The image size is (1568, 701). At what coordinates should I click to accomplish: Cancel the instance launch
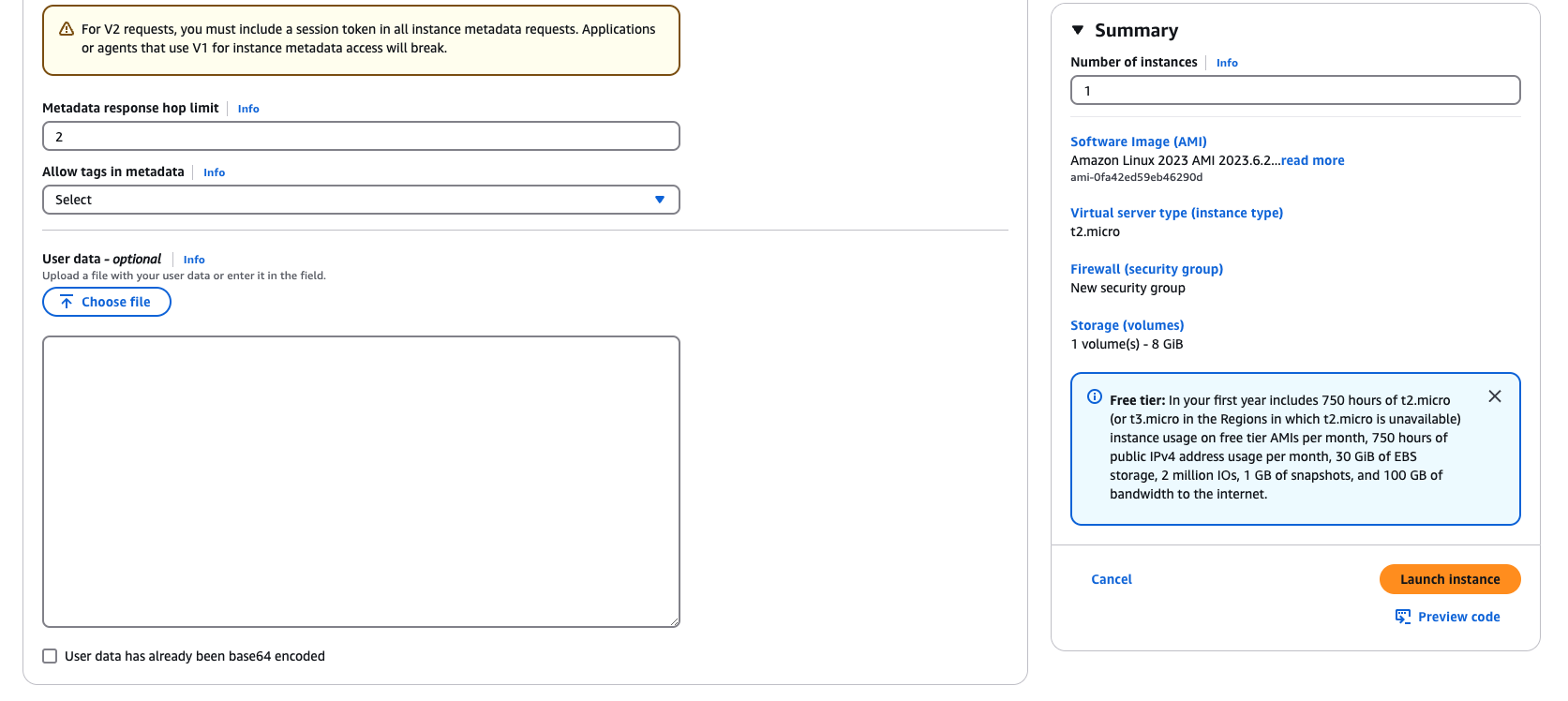point(1112,579)
